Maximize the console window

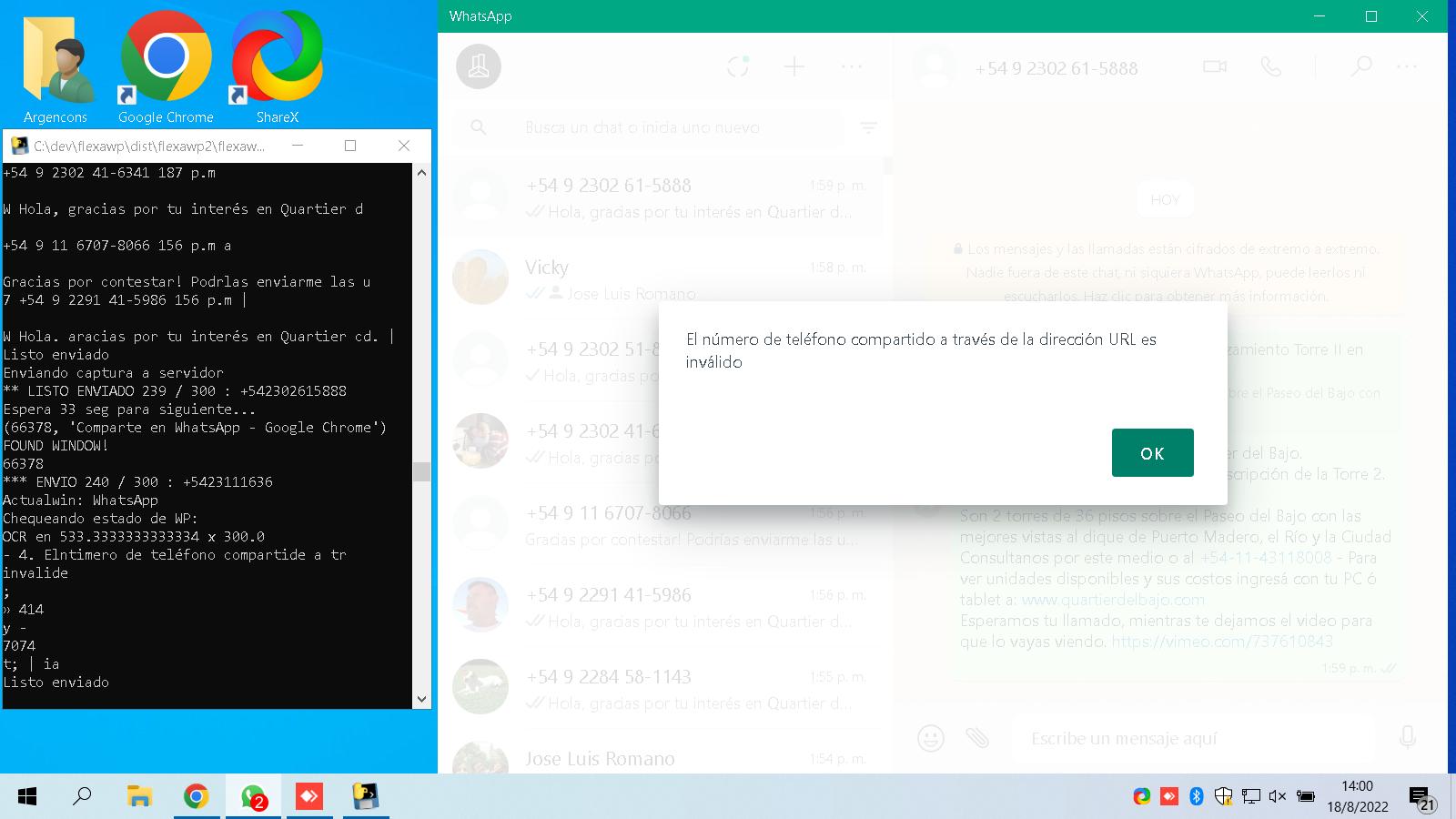pyautogui.click(x=350, y=146)
